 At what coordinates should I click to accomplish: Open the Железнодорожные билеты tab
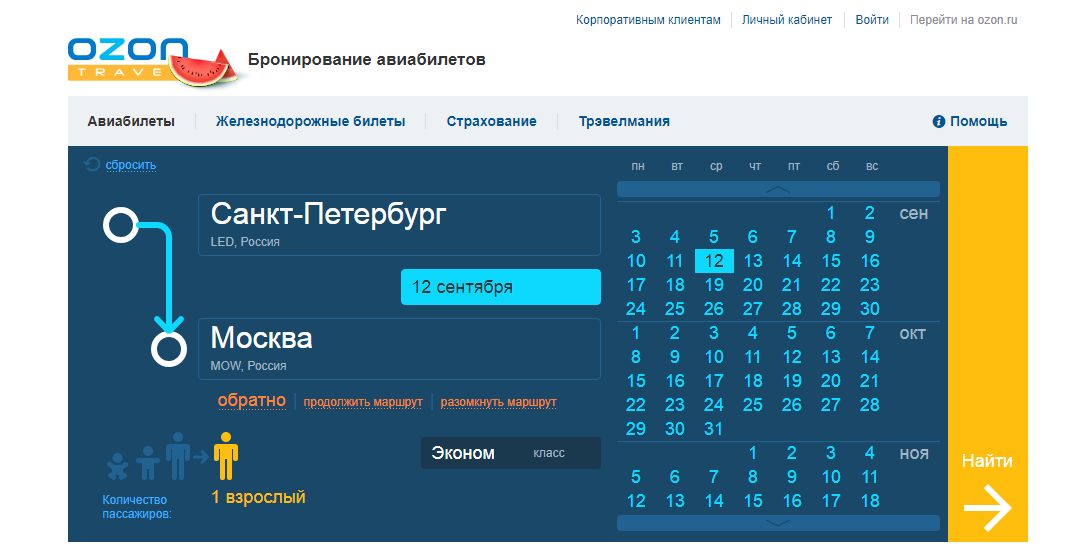point(310,121)
